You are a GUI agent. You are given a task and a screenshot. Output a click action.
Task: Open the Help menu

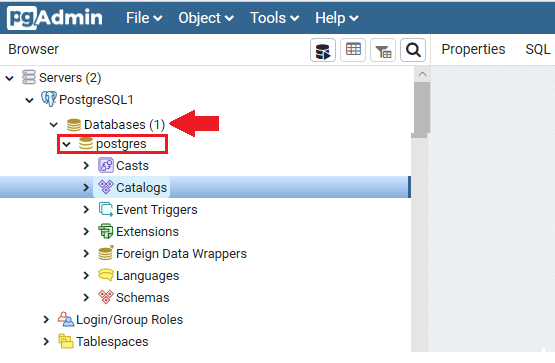[337, 18]
